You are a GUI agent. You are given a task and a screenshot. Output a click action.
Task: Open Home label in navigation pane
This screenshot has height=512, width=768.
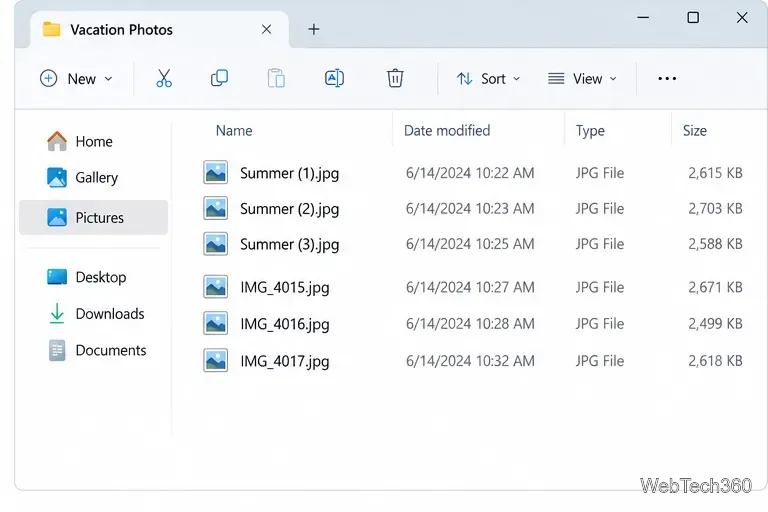[x=94, y=142]
